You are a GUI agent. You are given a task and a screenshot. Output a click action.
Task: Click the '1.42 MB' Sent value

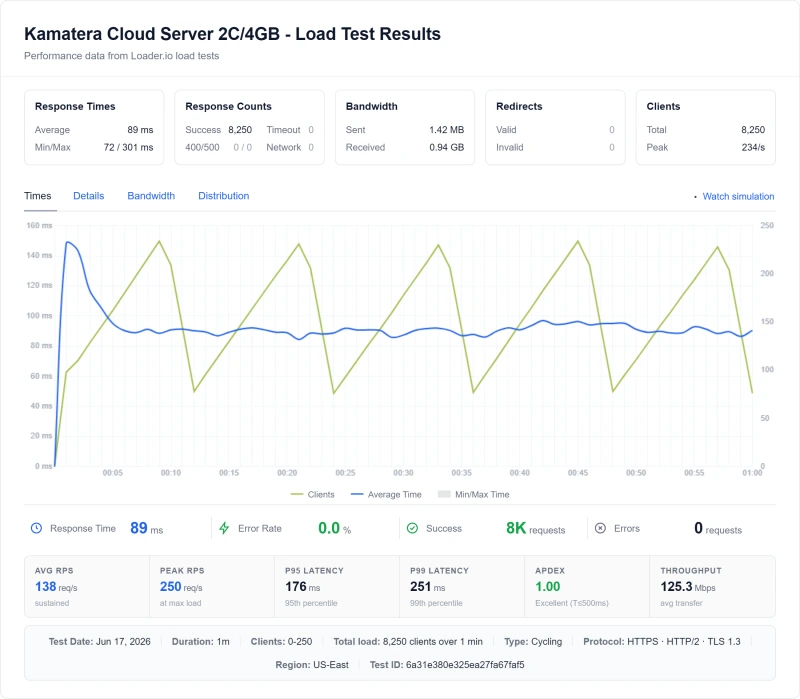click(446, 130)
